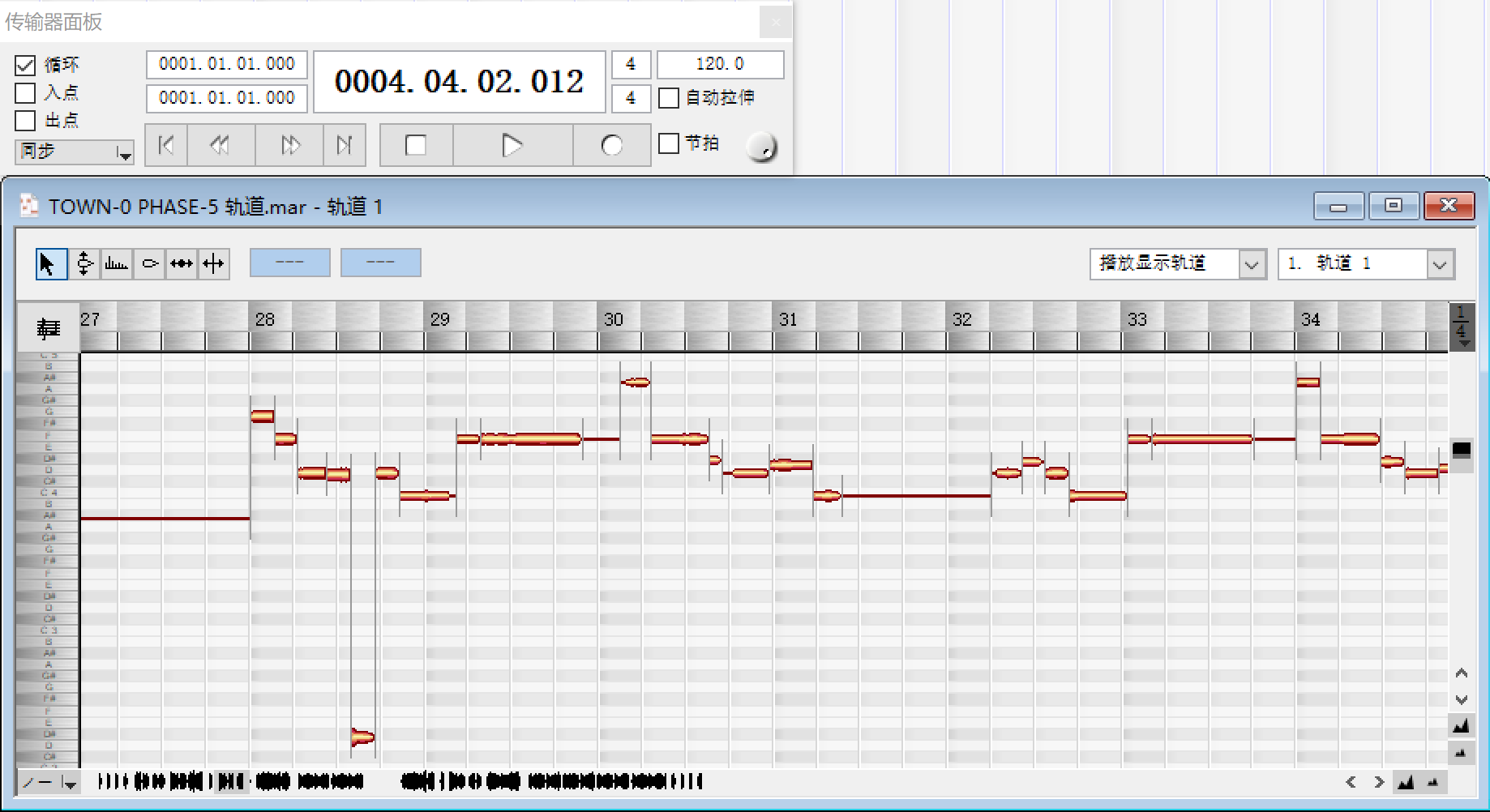Click the main position display 0004.04.02.012
The width and height of the screenshot is (1490, 812).
[459, 82]
